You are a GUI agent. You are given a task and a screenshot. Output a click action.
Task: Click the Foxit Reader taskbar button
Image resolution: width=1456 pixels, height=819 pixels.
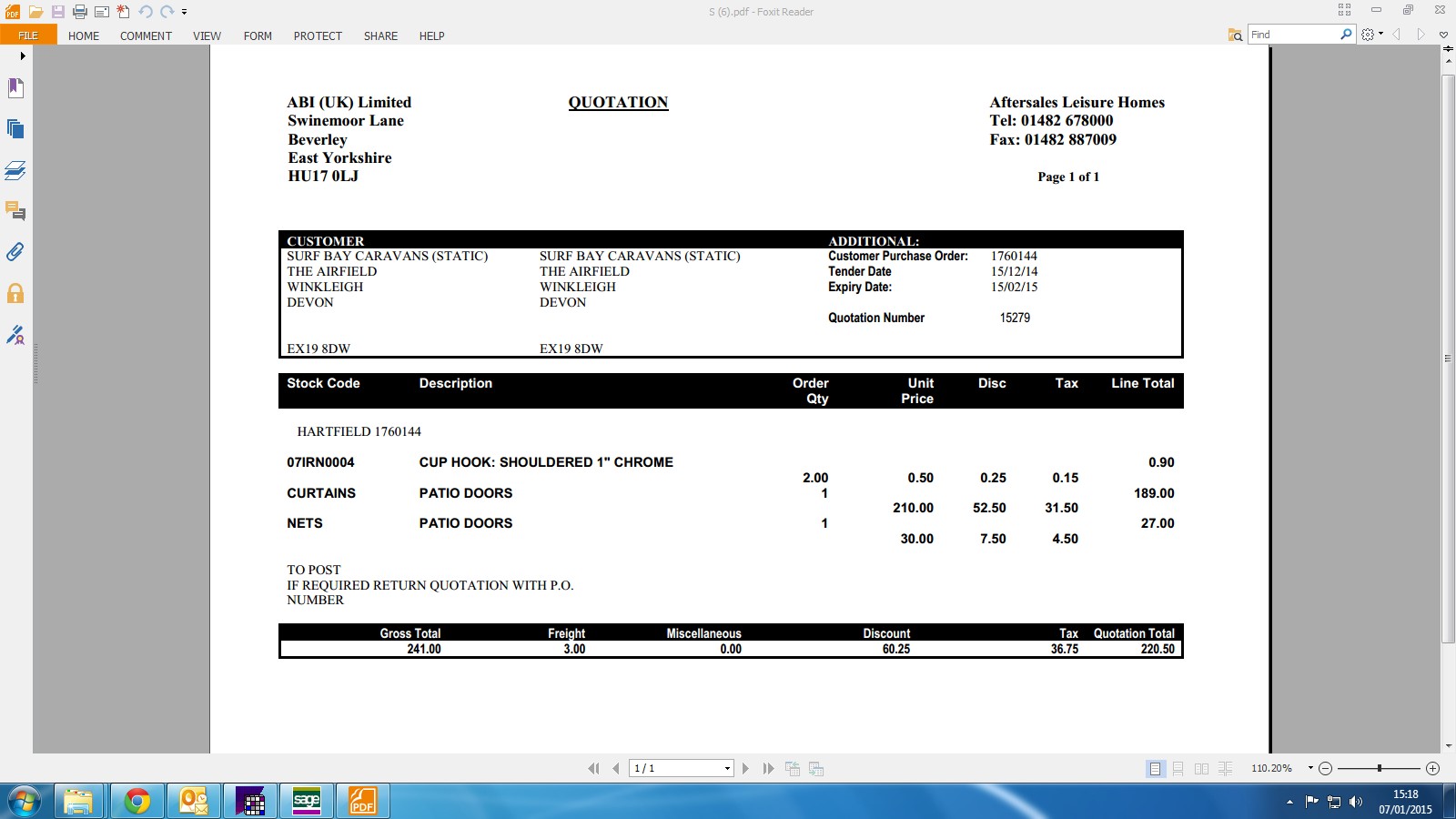click(363, 802)
